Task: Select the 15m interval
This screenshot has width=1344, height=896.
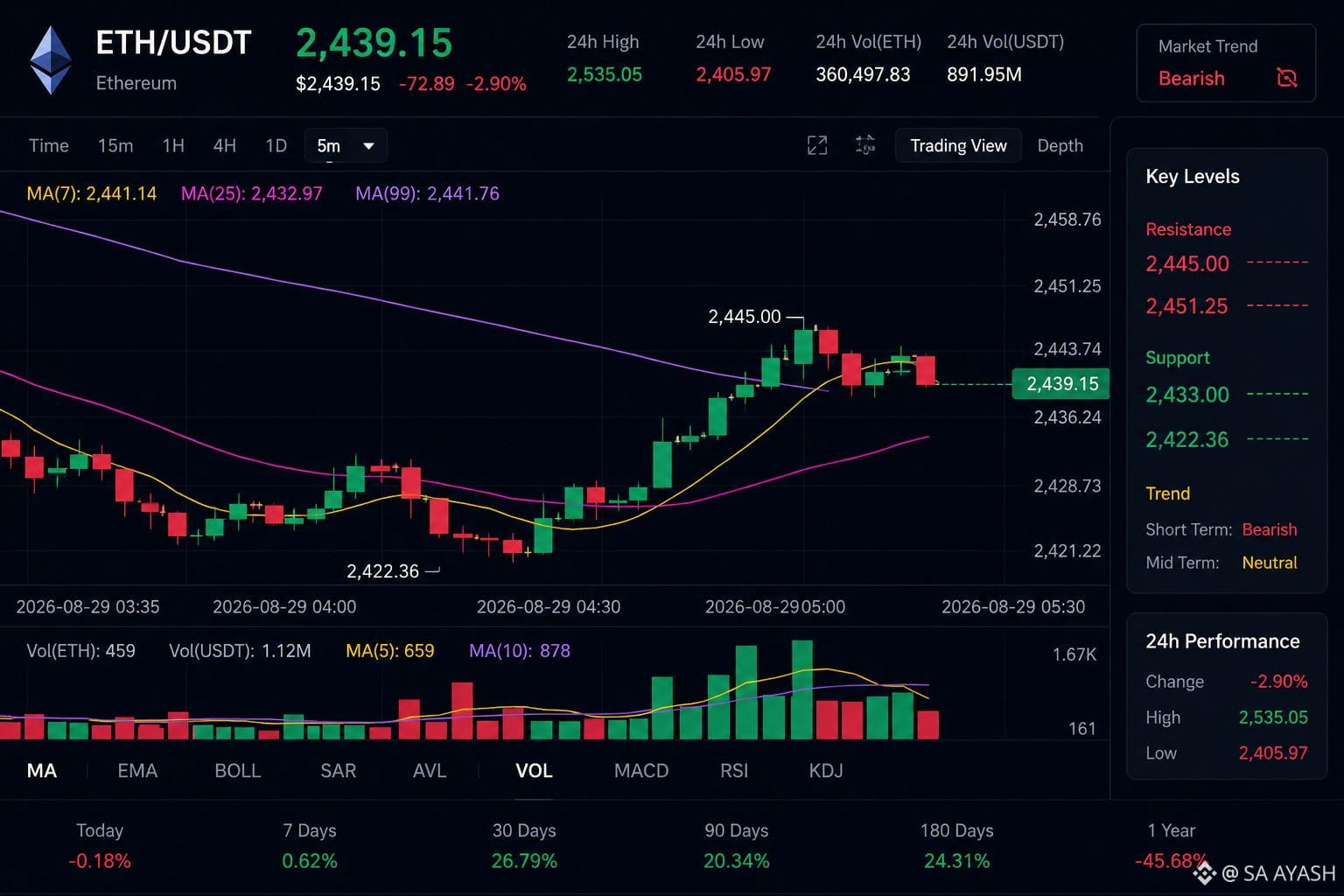Action: click(115, 145)
